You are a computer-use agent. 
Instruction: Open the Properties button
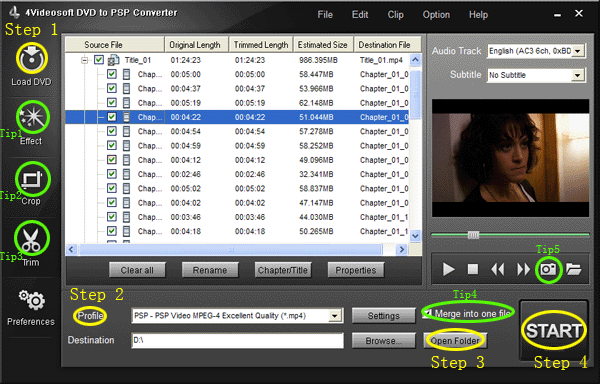(355, 270)
